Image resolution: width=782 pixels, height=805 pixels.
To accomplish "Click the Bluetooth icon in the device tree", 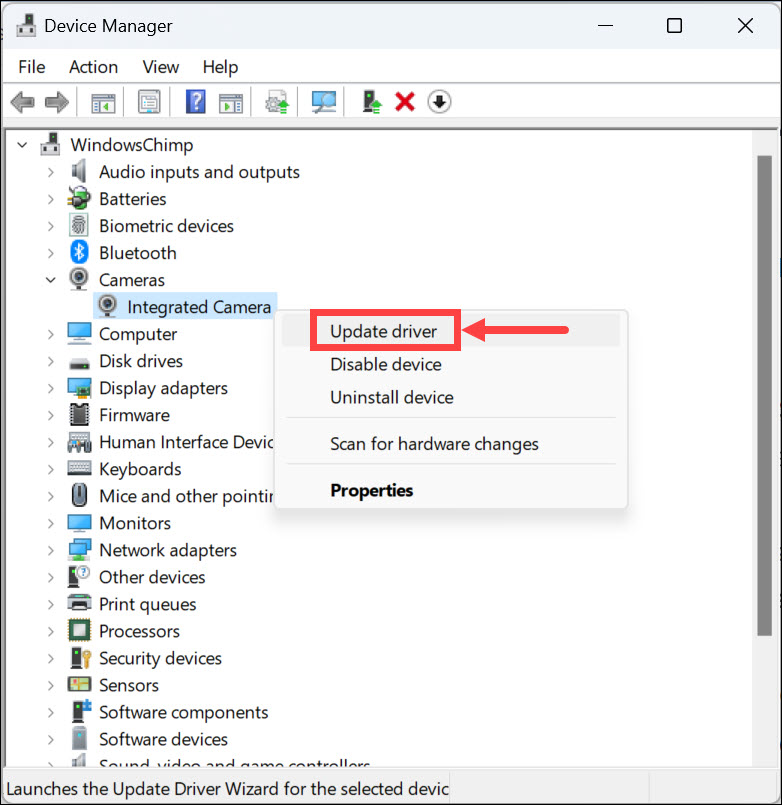I will 80,253.
